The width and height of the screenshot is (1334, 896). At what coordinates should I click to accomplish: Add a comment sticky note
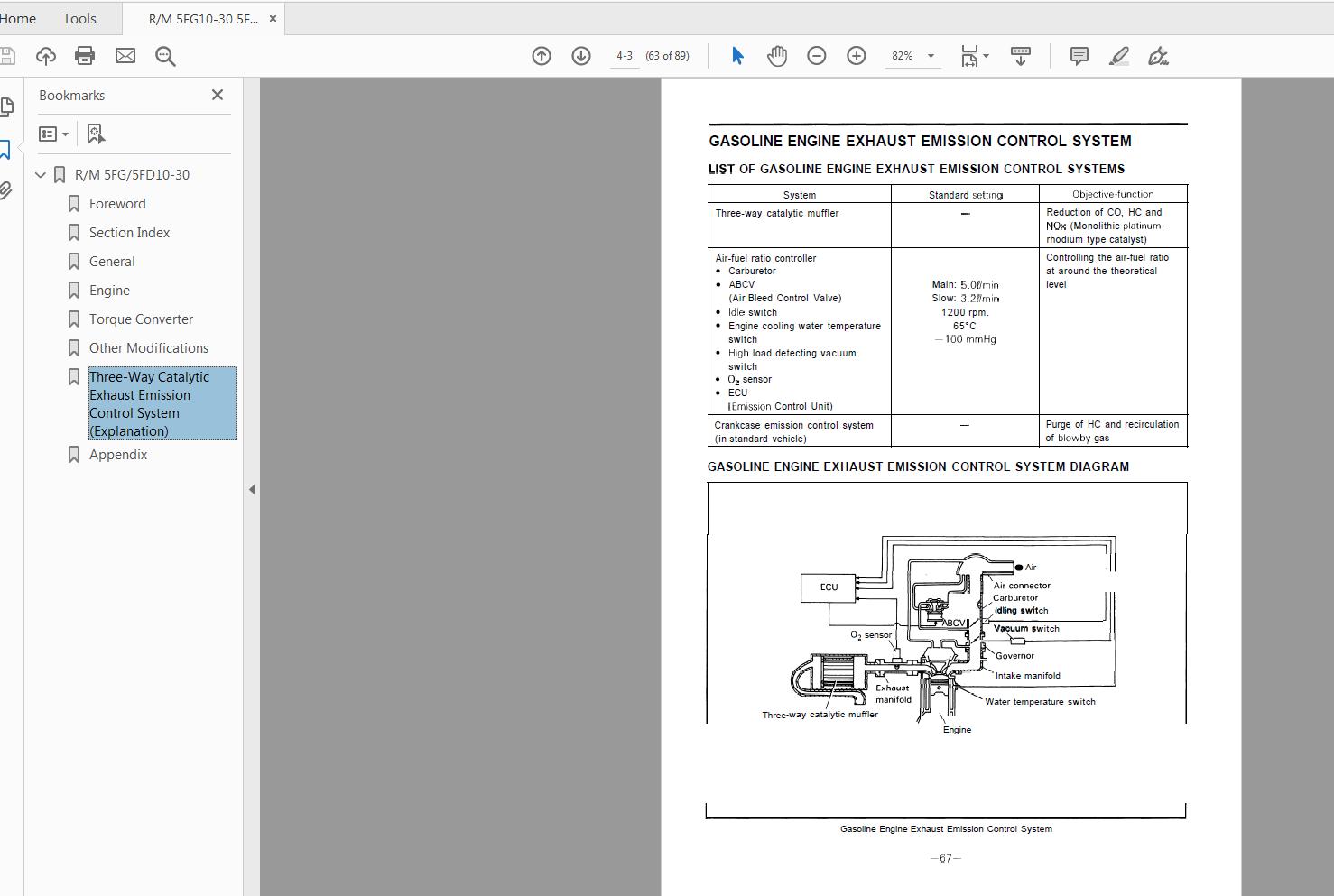tap(1079, 56)
